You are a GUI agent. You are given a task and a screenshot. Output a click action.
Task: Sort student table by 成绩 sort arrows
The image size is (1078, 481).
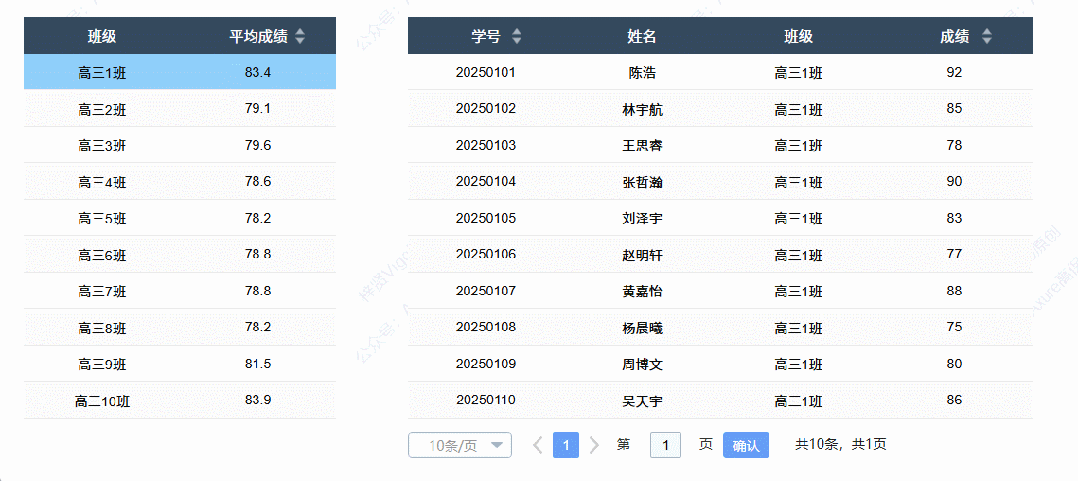coord(987,36)
